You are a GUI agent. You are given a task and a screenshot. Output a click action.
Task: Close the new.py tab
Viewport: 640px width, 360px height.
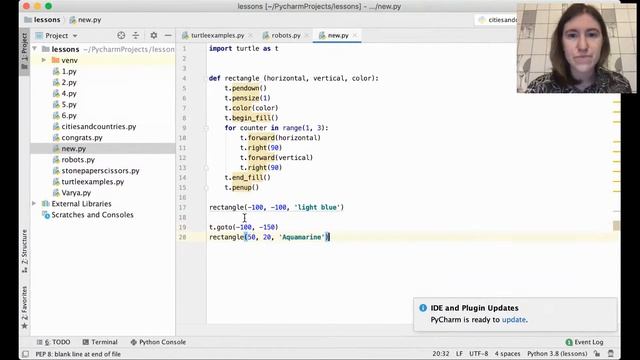coord(355,36)
